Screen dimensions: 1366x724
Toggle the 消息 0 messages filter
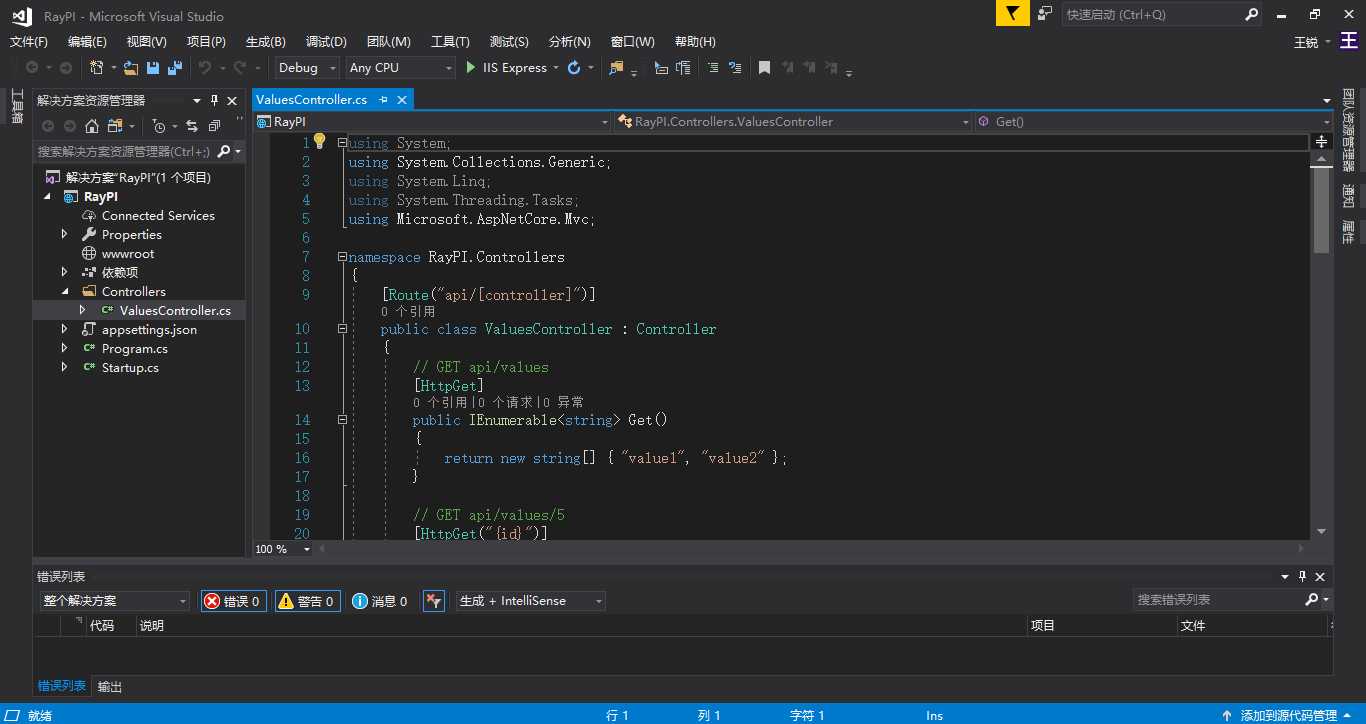coord(380,601)
